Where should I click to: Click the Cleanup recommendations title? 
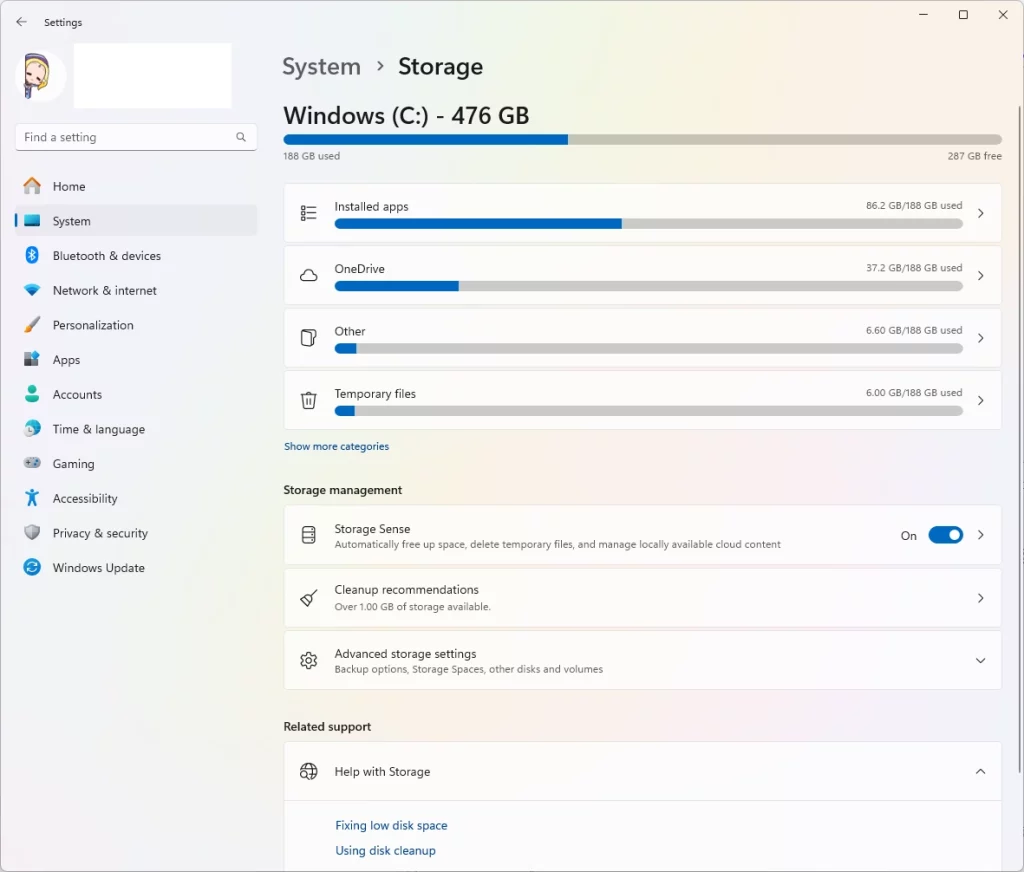pos(406,589)
